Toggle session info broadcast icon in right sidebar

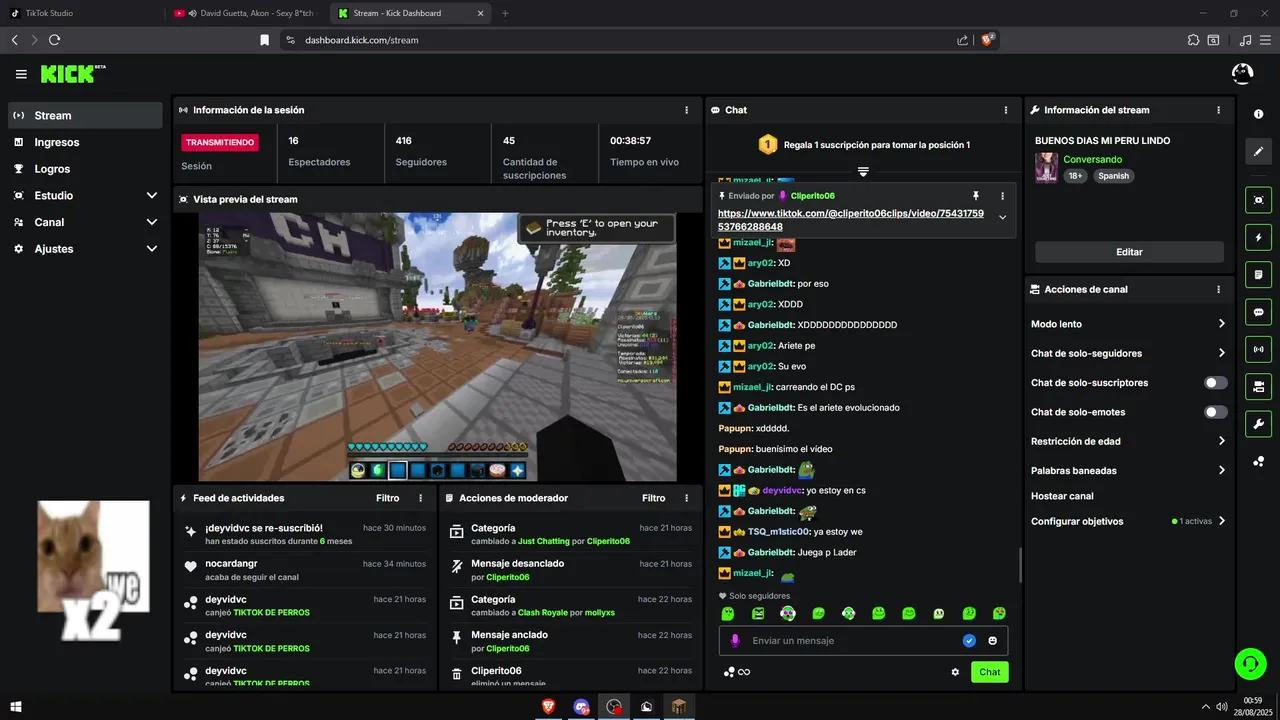[x=1258, y=349]
